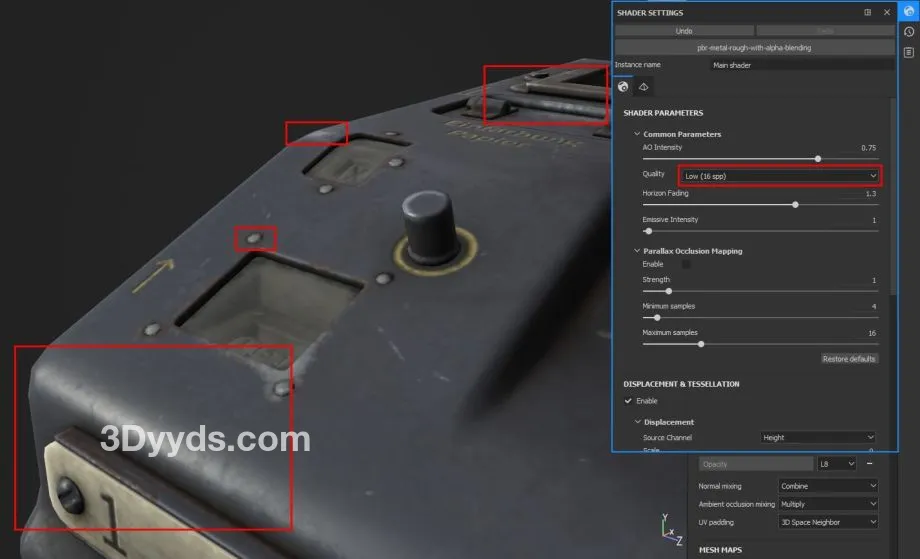Image resolution: width=920 pixels, height=559 pixels.
Task: Open the Source Channel Height dropdown
Action: tap(817, 438)
